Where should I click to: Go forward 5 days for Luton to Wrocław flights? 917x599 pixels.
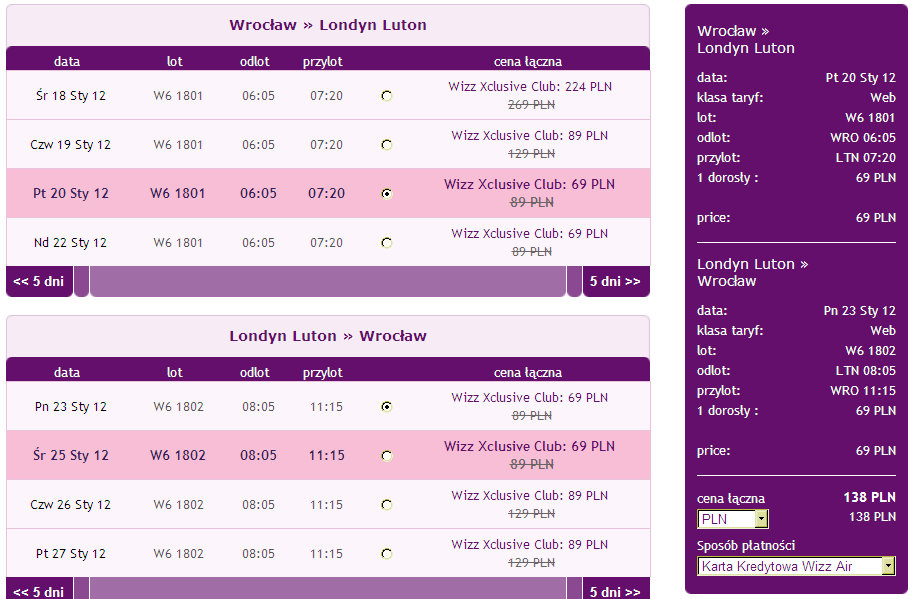coord(616,588)
